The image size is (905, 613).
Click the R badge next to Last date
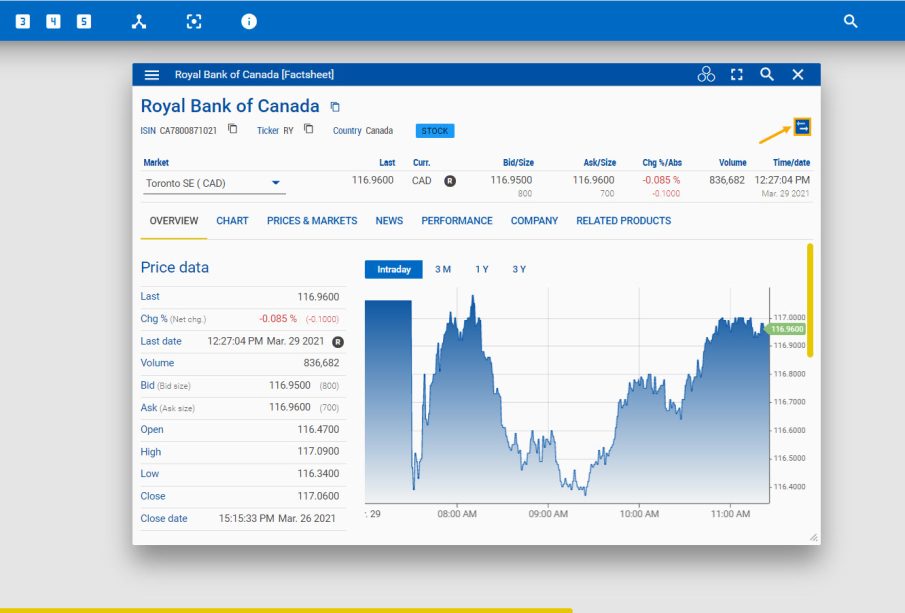(338, 342)
